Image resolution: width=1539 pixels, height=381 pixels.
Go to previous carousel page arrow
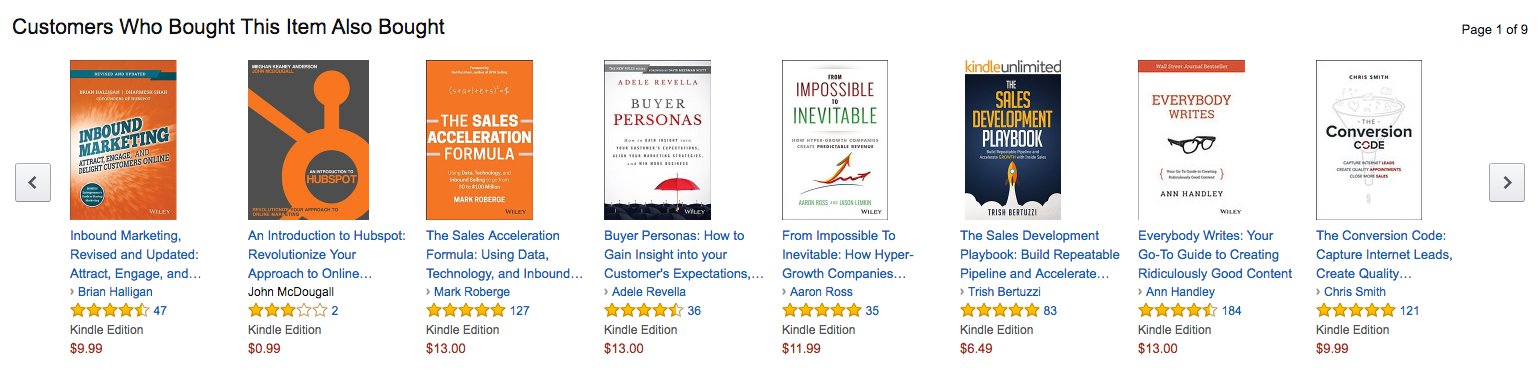(x=33, y=182)
